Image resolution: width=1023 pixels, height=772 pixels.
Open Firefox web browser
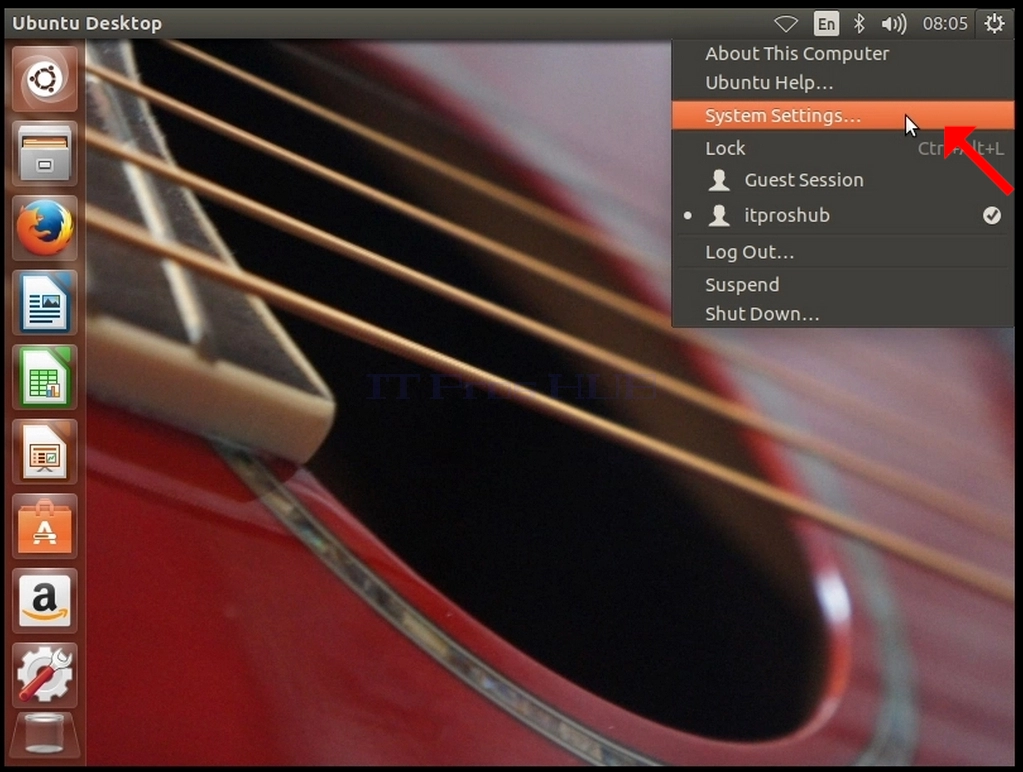click(44, 228)
